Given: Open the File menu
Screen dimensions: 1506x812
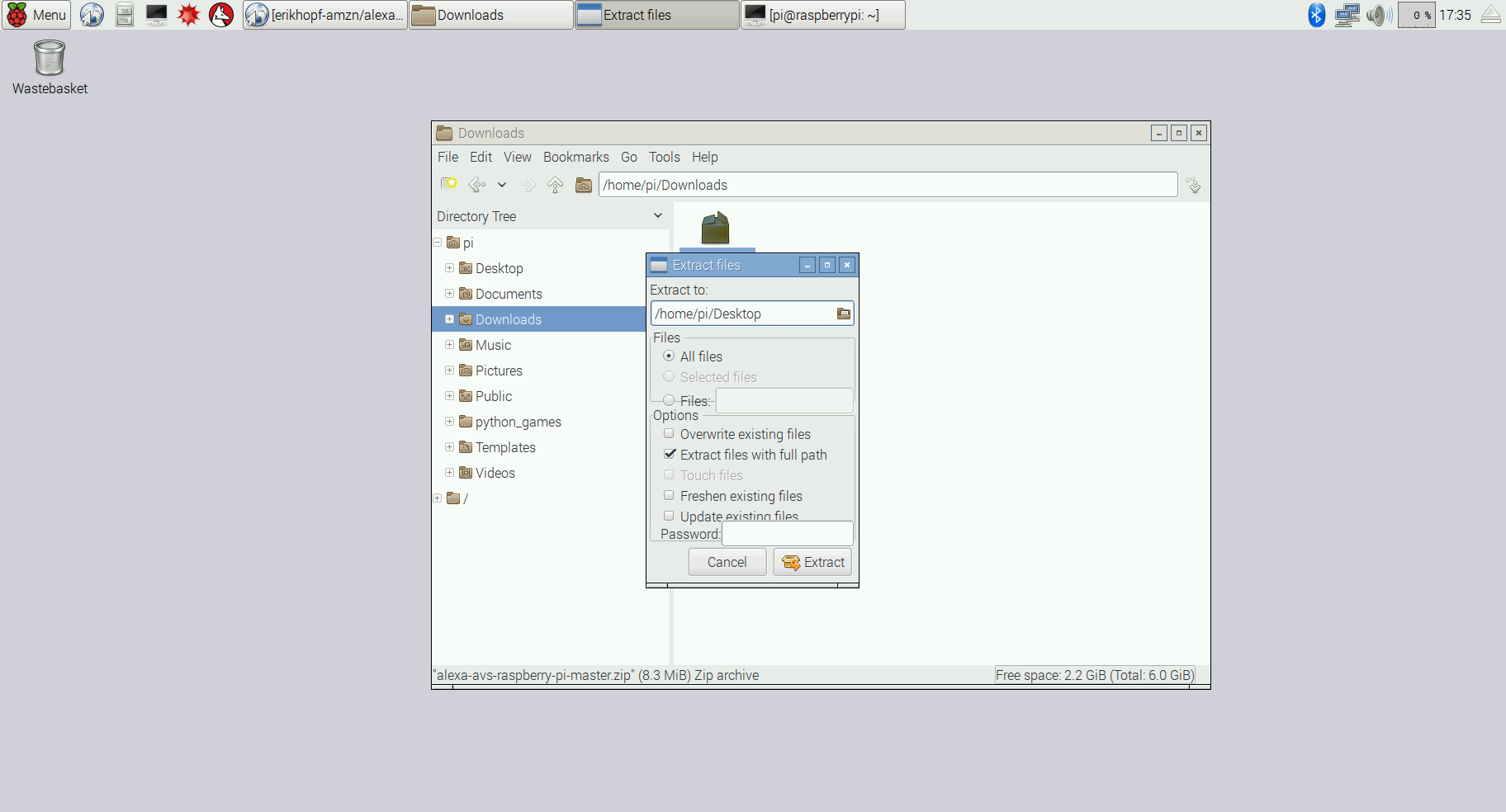Looking at the screenshot, I should point(448,157).
